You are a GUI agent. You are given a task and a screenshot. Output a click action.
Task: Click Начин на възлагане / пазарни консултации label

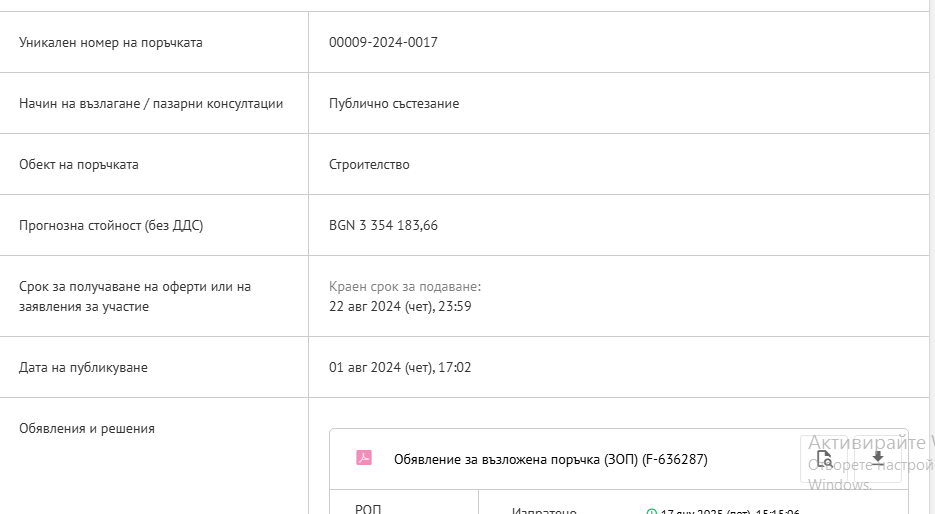pos(151,103)
